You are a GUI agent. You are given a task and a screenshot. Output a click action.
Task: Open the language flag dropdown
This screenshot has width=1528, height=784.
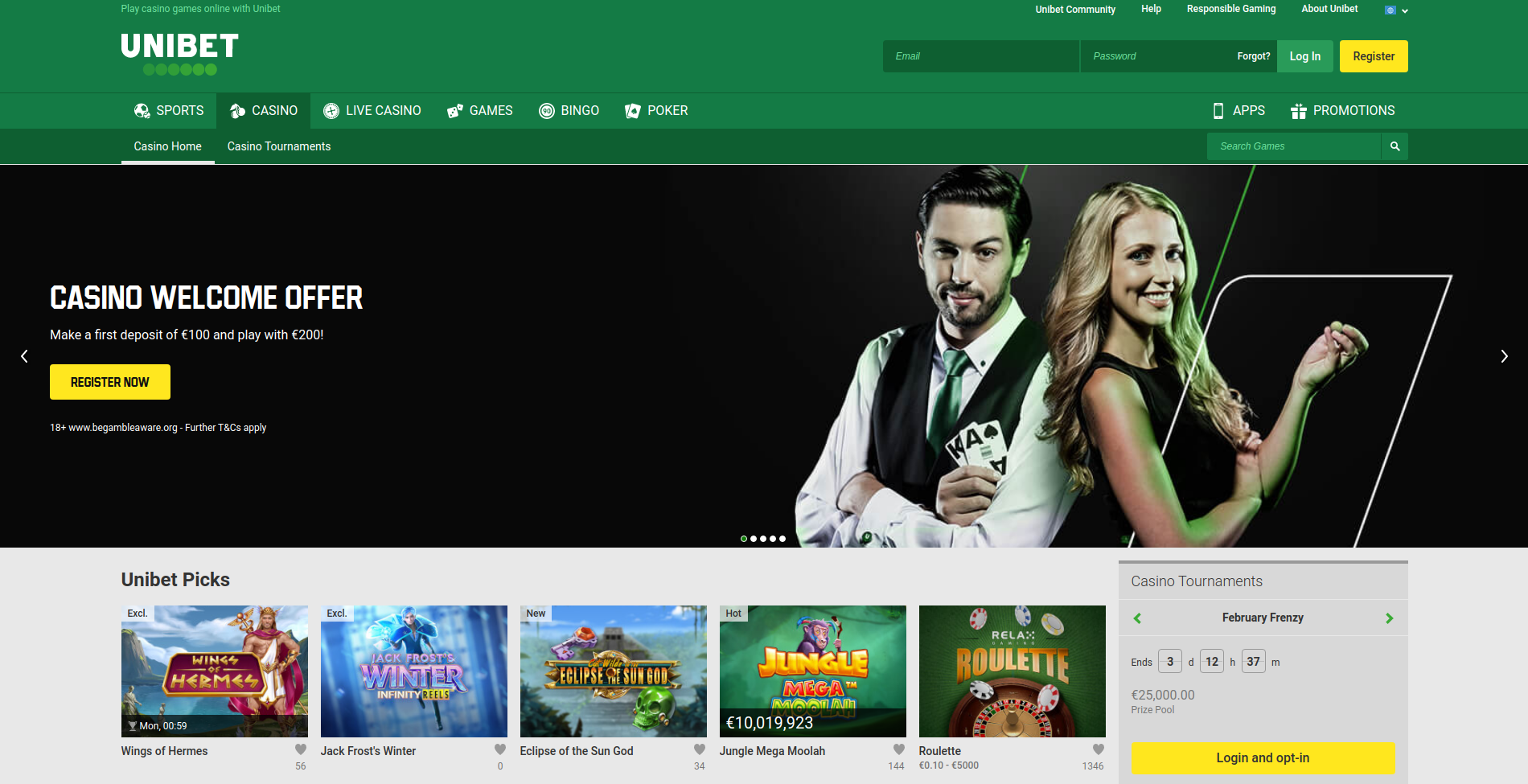[x=1395, y=10]
